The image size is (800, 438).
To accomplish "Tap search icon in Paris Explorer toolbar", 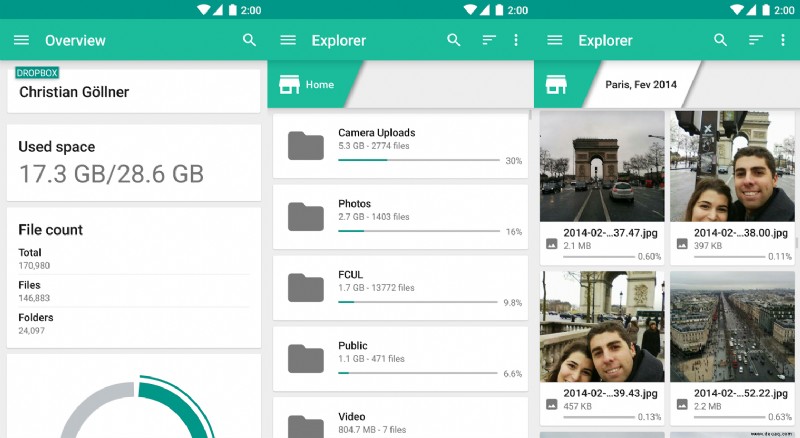I will pos(720,40).
